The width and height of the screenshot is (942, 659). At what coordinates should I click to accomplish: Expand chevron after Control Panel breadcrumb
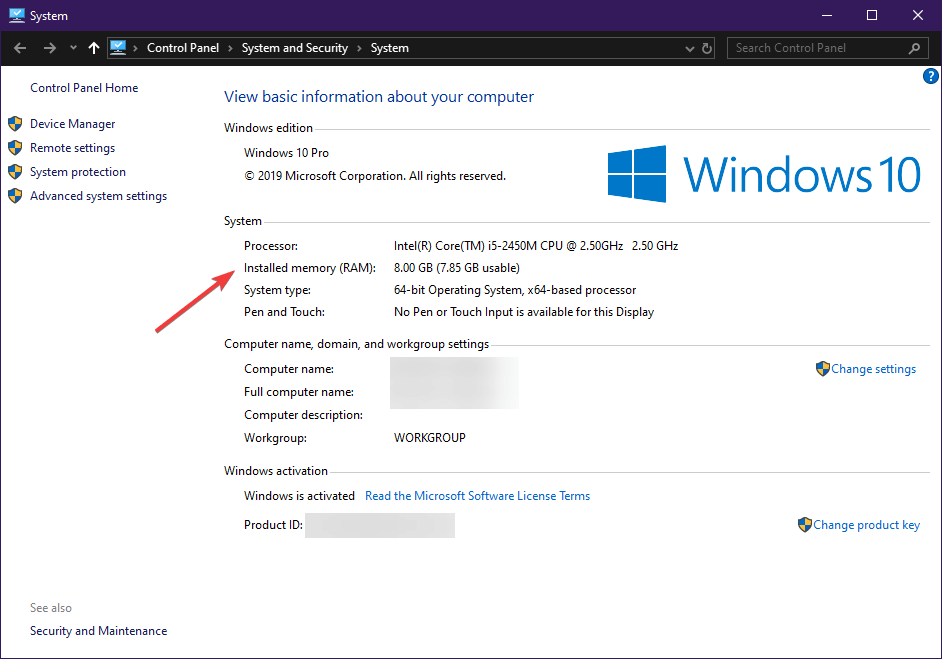(x=230, y=48)
